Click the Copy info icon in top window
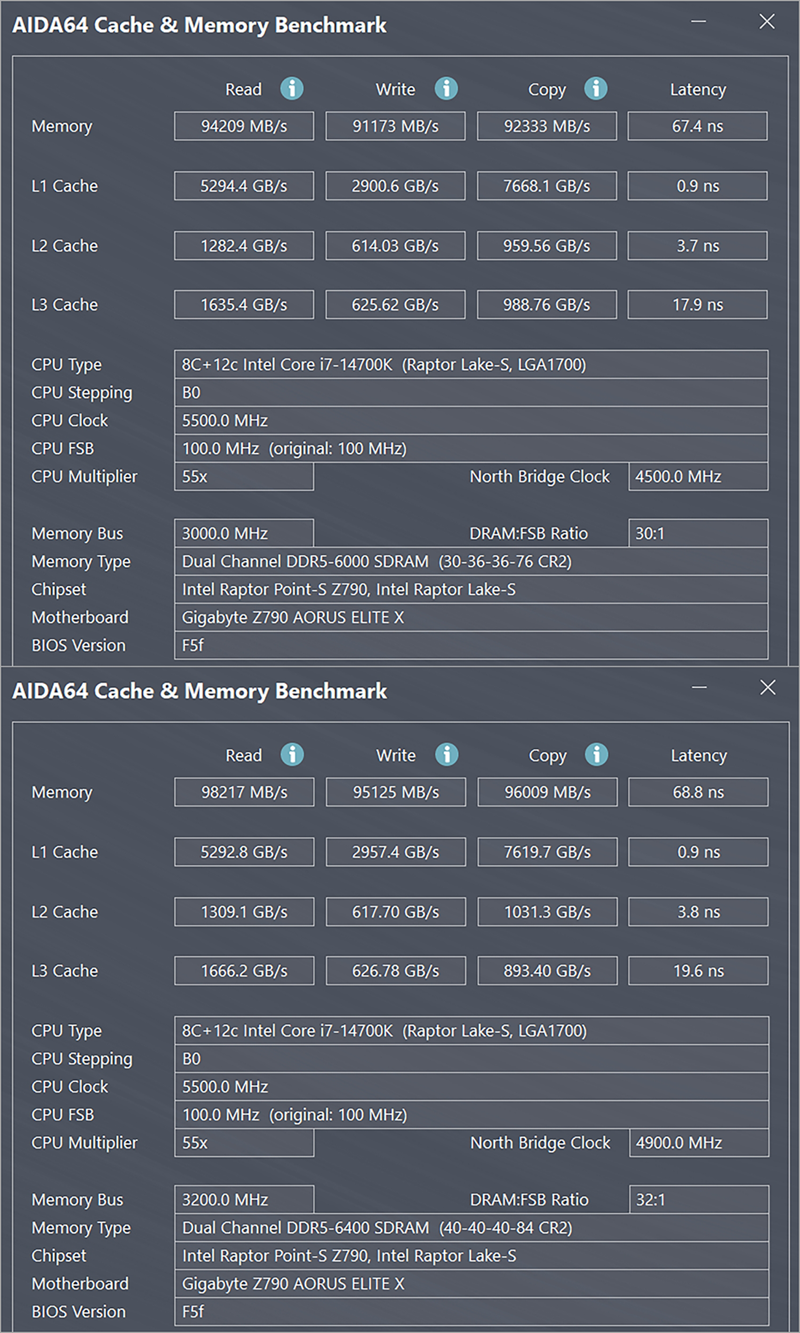Viewport: 800px width, 1333px height. click(596, 88)
